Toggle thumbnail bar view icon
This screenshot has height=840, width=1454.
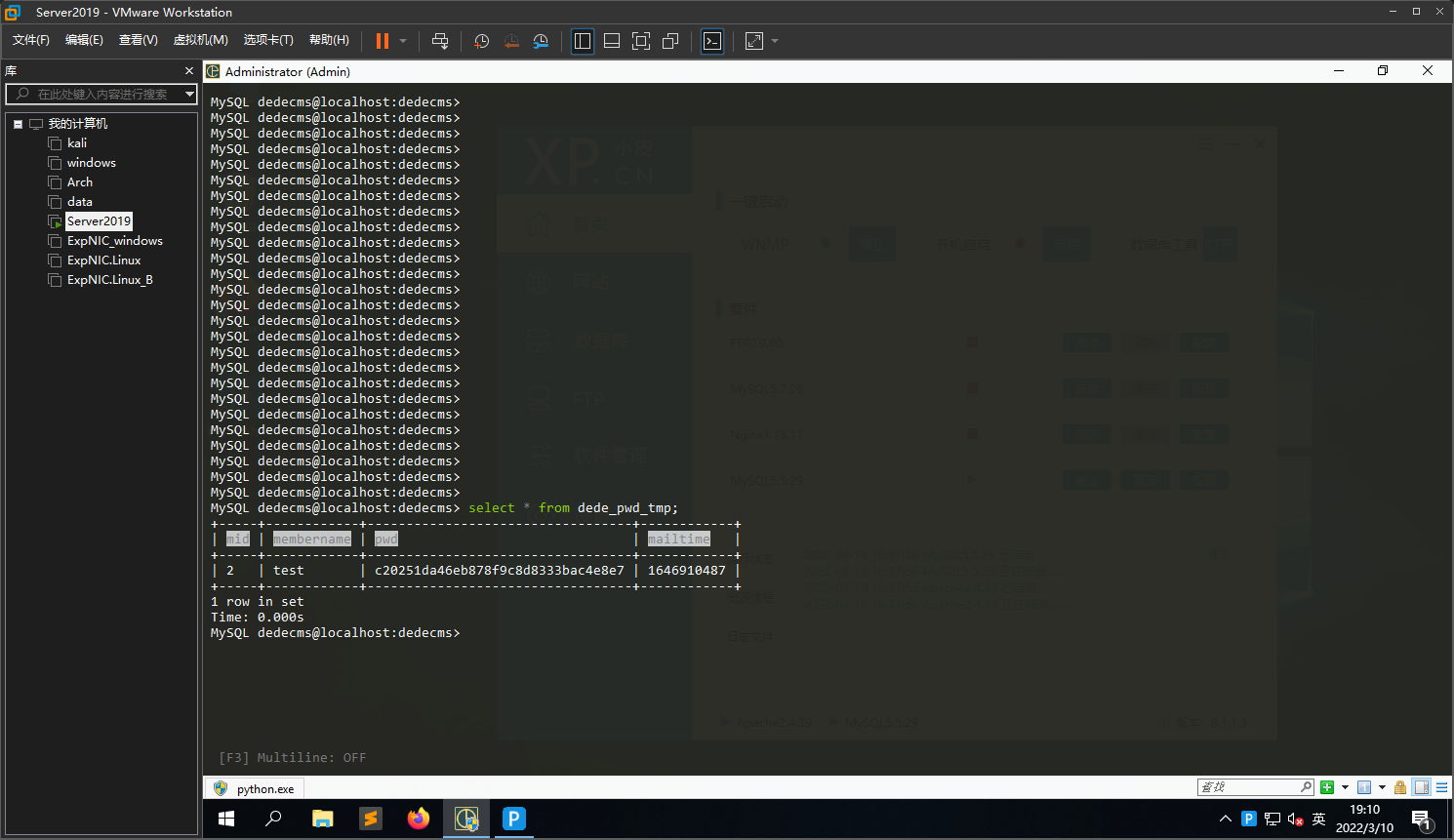pos(612,41)
